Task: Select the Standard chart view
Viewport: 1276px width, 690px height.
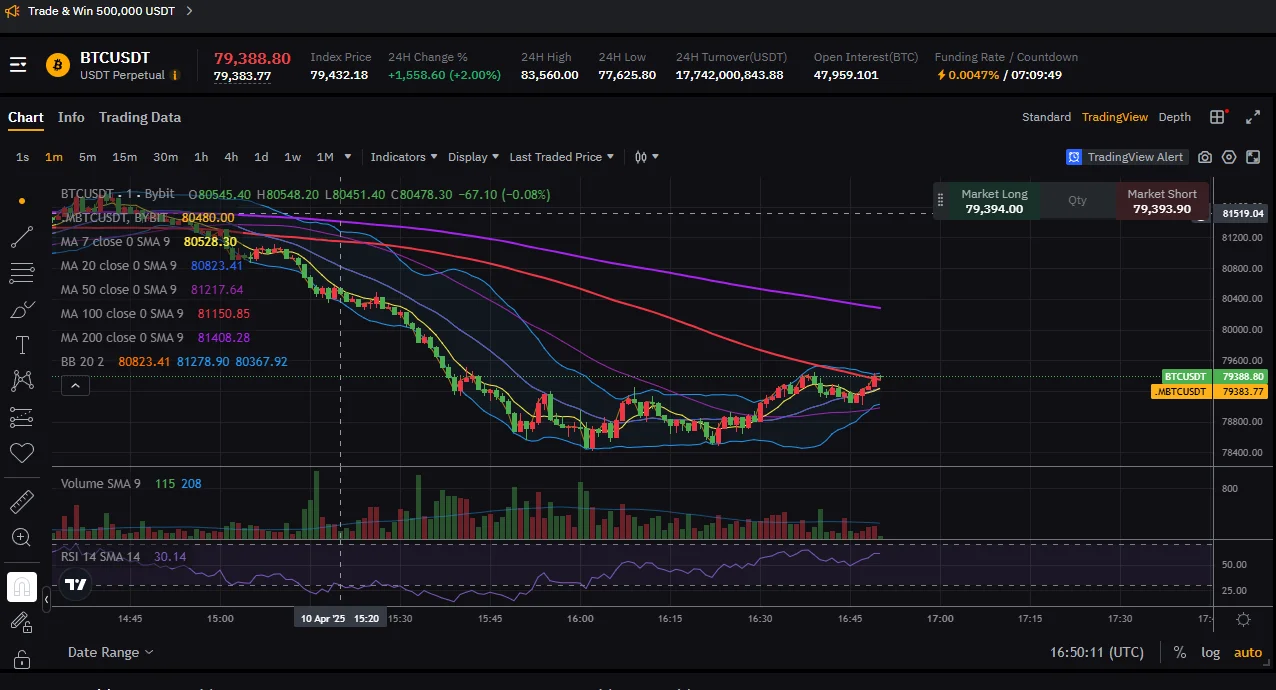Action: point(1046,117)
